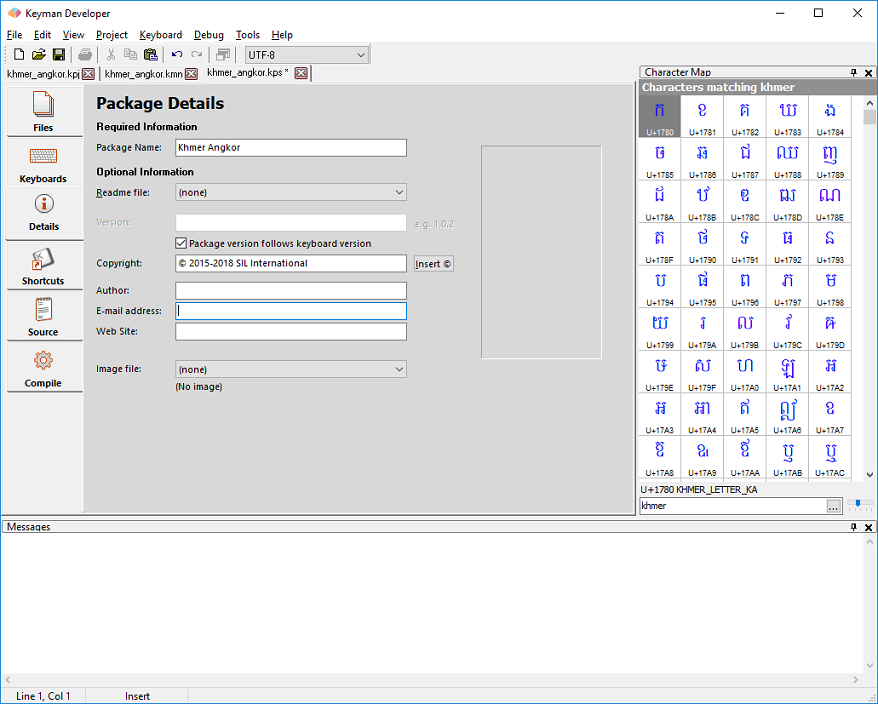Expand the Image file dropdown
Viewport: 878px width, 704px height.
pyautogui.click(x=399, y=369)
